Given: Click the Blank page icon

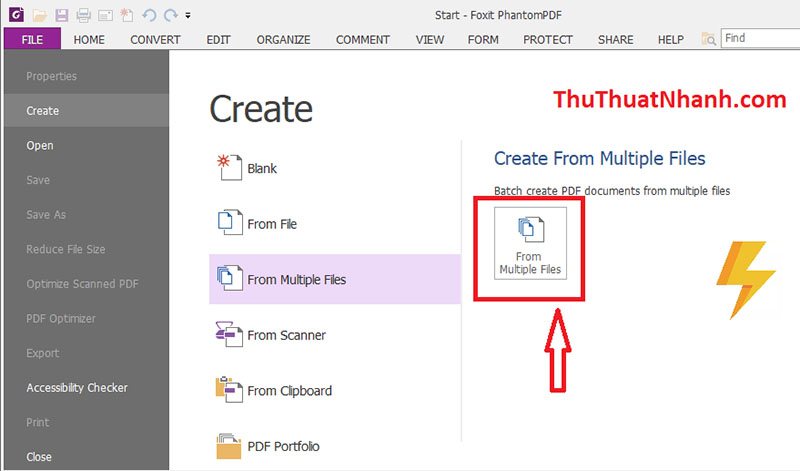Looking at the screenshot, I should click(229, 167).
